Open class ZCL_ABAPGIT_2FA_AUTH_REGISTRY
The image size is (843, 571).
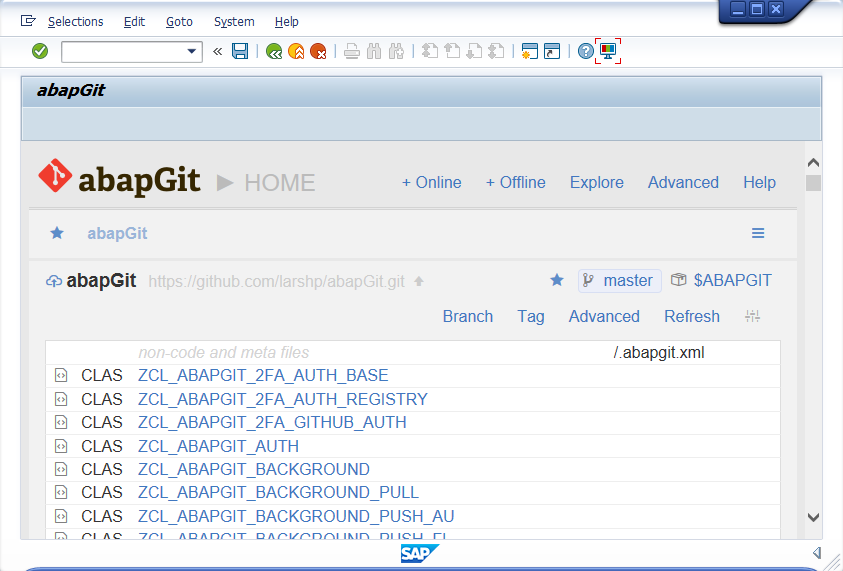pos(283,399)
